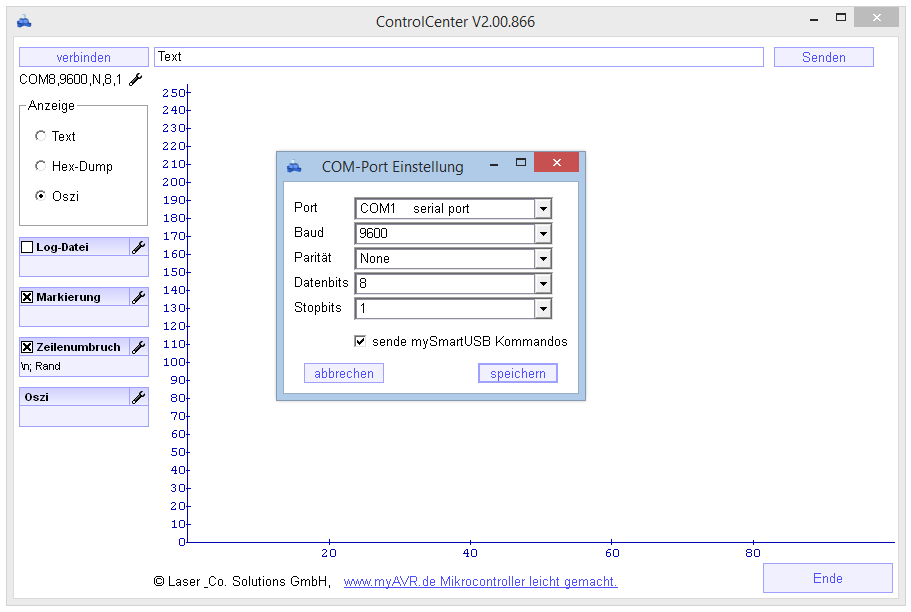Toggle sende mySmartUSB Kommandos checkbox
Viewport: 911px width, 612px height.
tap(360, 341)
